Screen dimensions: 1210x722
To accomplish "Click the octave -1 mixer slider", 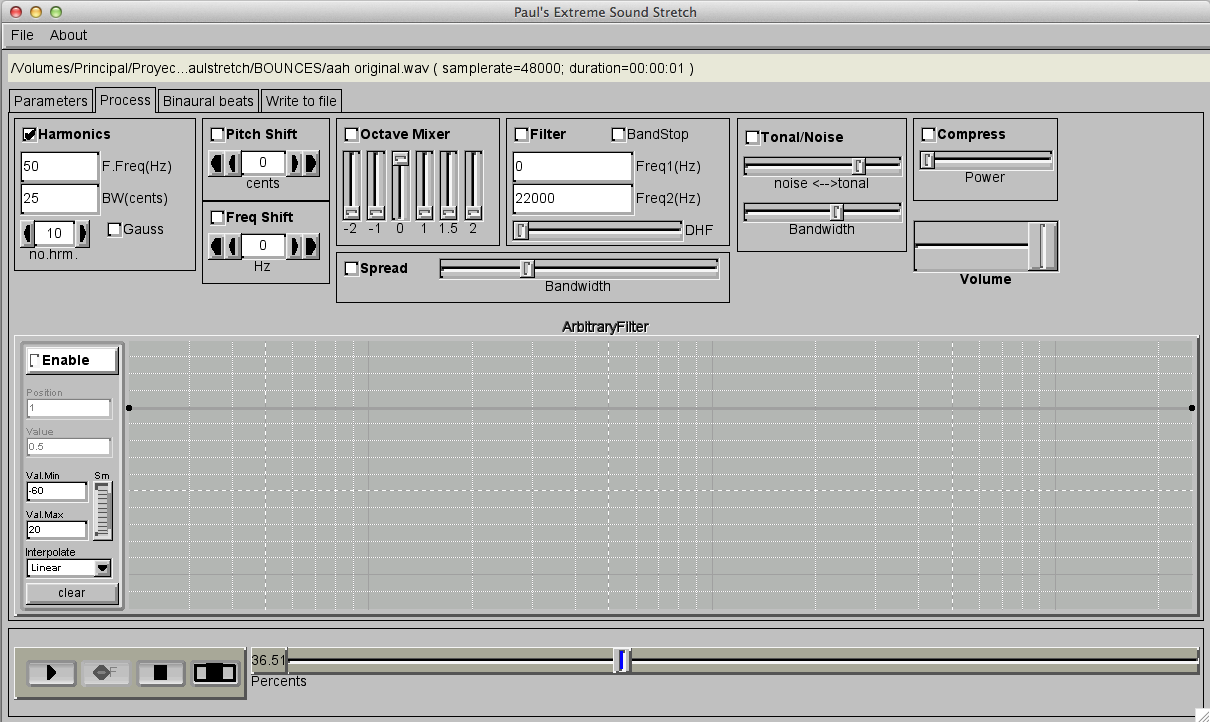I will coord(376,185).
